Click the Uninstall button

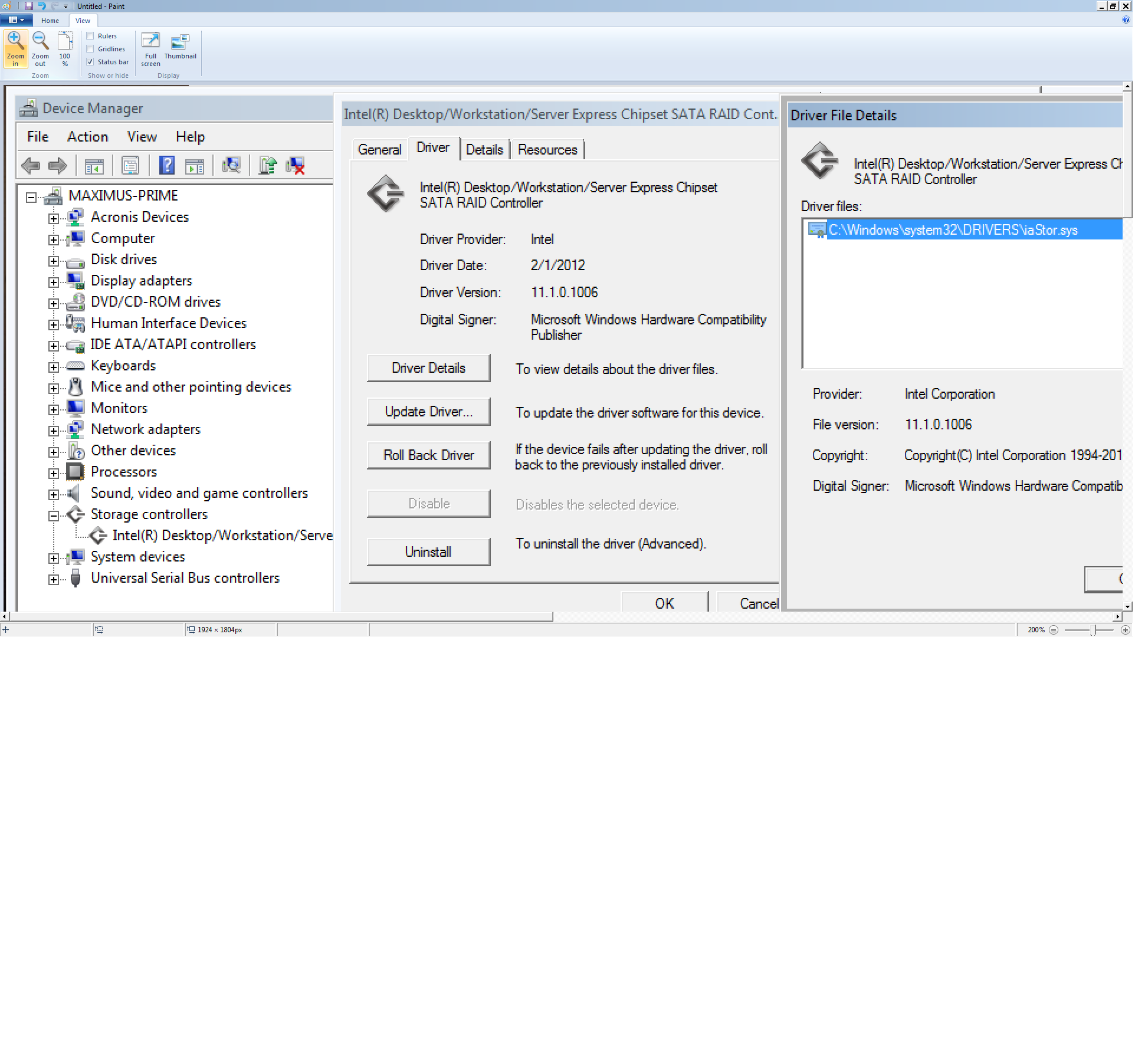428,552
